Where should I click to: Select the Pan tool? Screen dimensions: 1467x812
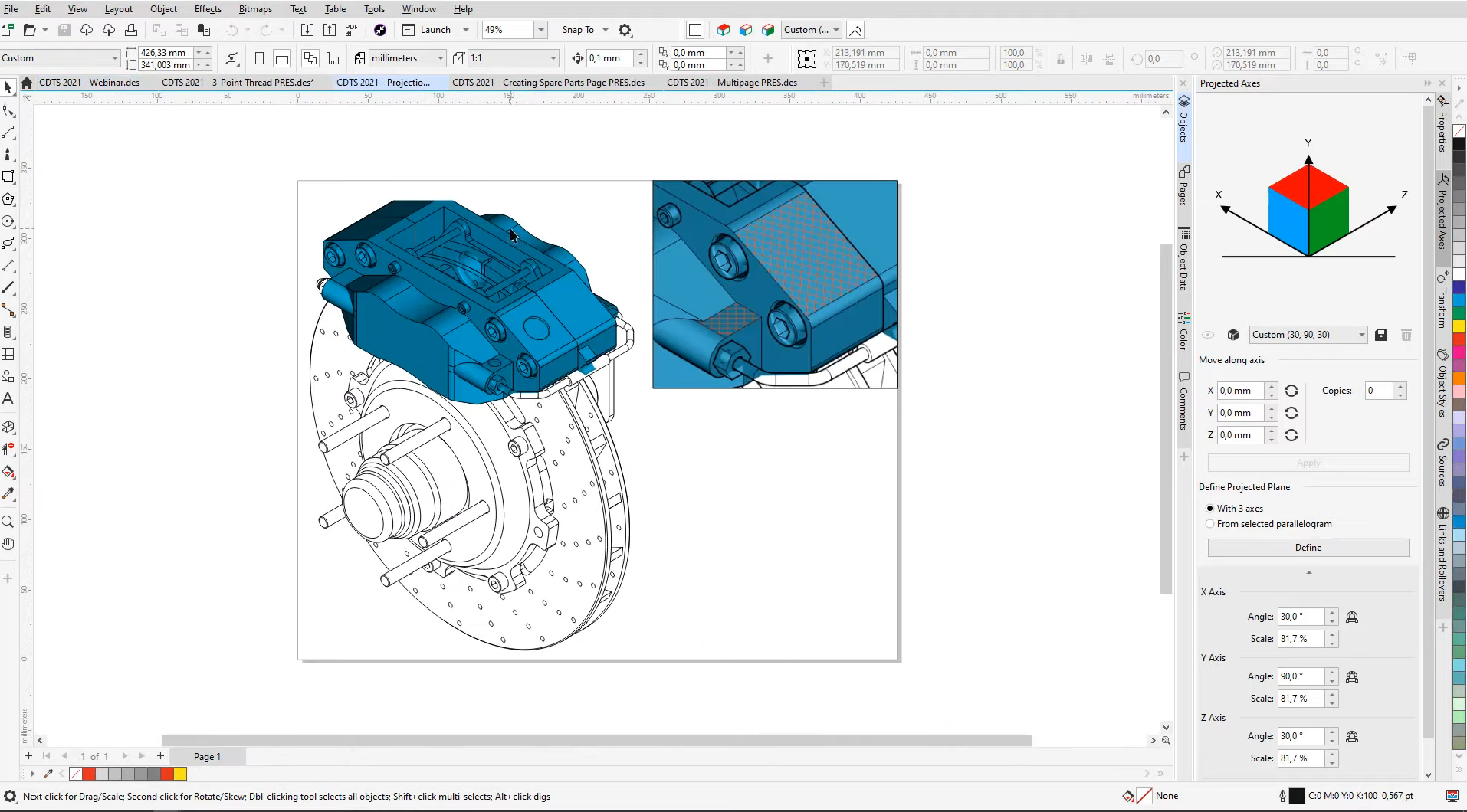pos(8,544)
